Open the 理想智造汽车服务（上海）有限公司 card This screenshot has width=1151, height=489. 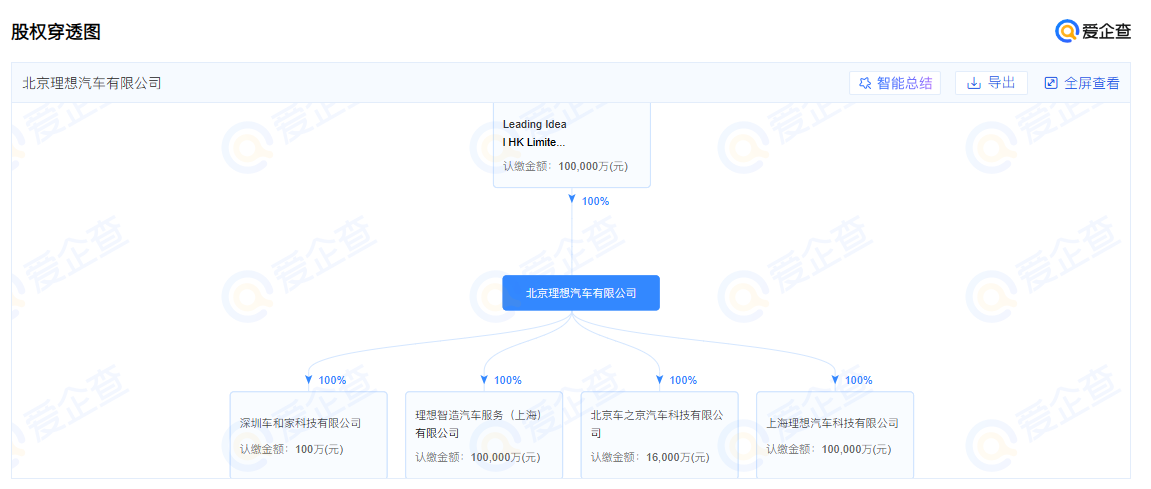(x=484, y=435)
